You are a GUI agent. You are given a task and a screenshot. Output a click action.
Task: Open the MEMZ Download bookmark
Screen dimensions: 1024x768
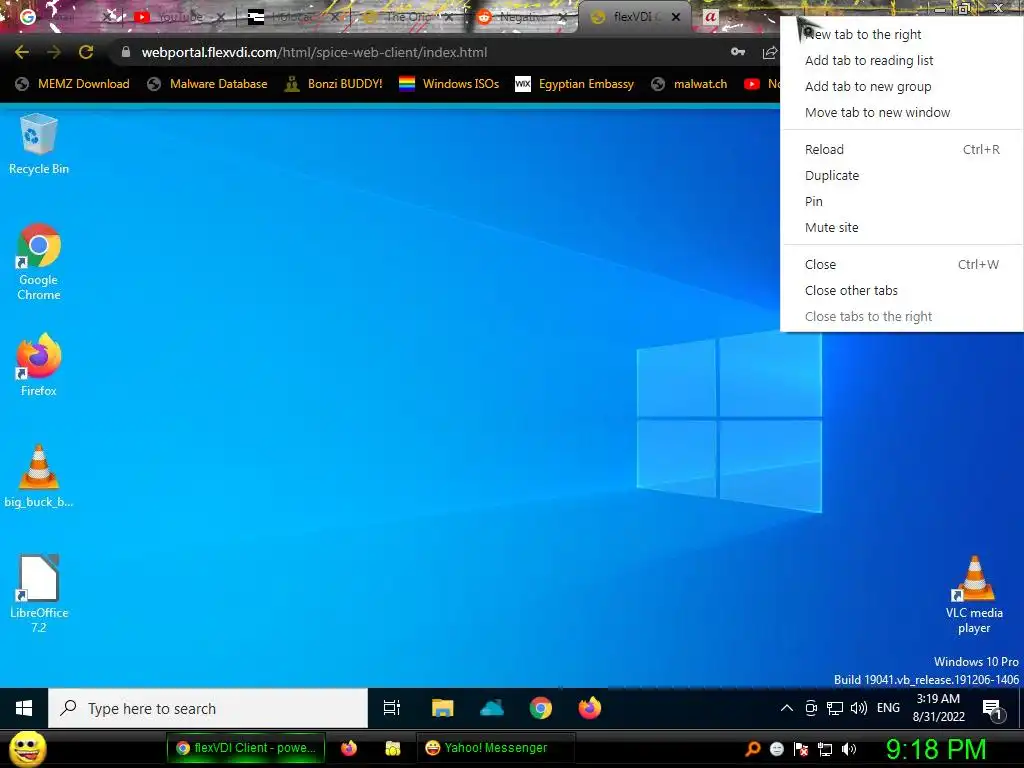click(72, 84)
